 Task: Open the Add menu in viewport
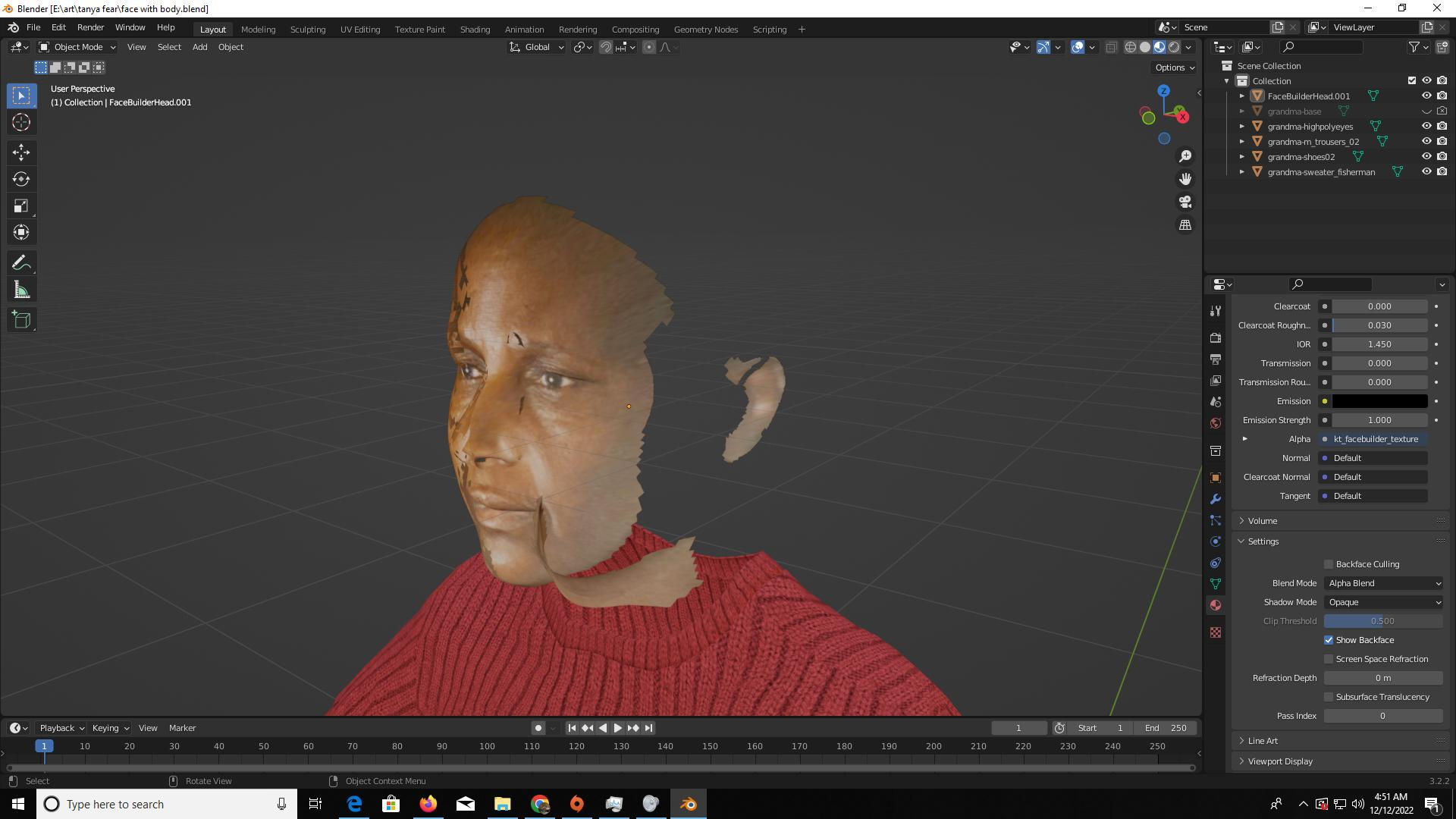(199, 47)
